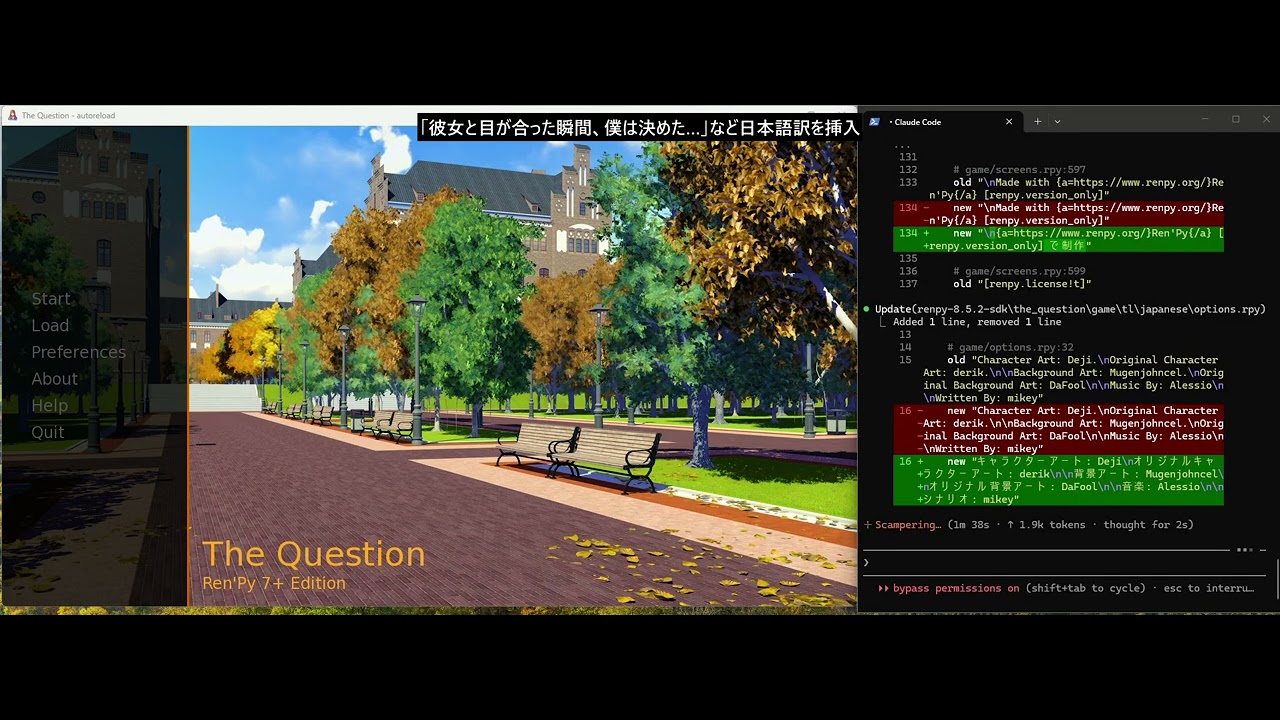This screenshot has width=1280, height=720.
Task: Click the PowerShell icon on the terminal tab
Action: [x=874, y=121]
